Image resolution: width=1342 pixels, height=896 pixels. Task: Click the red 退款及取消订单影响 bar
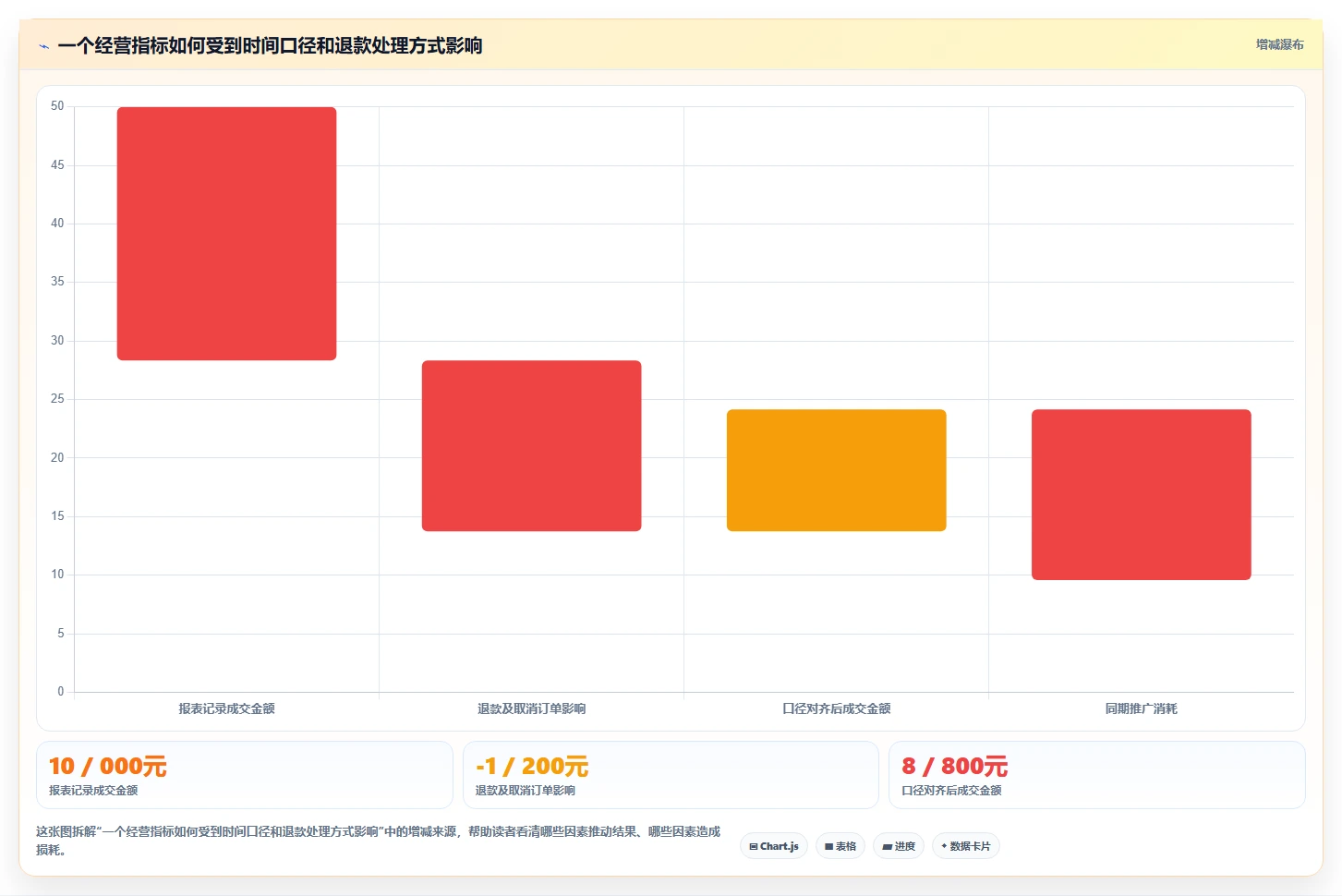pyautogui.click(x=531, y=445)
